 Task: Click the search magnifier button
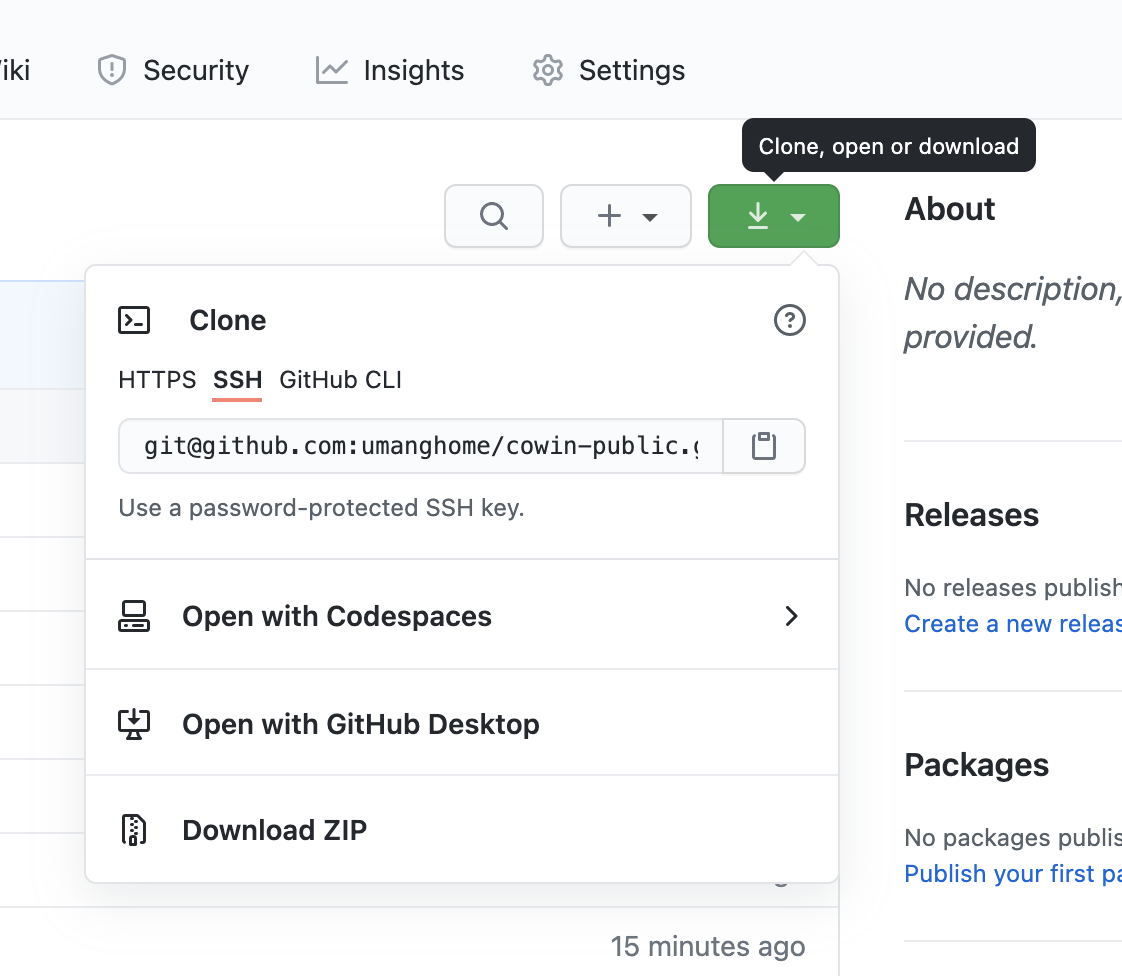coord(494,216)
